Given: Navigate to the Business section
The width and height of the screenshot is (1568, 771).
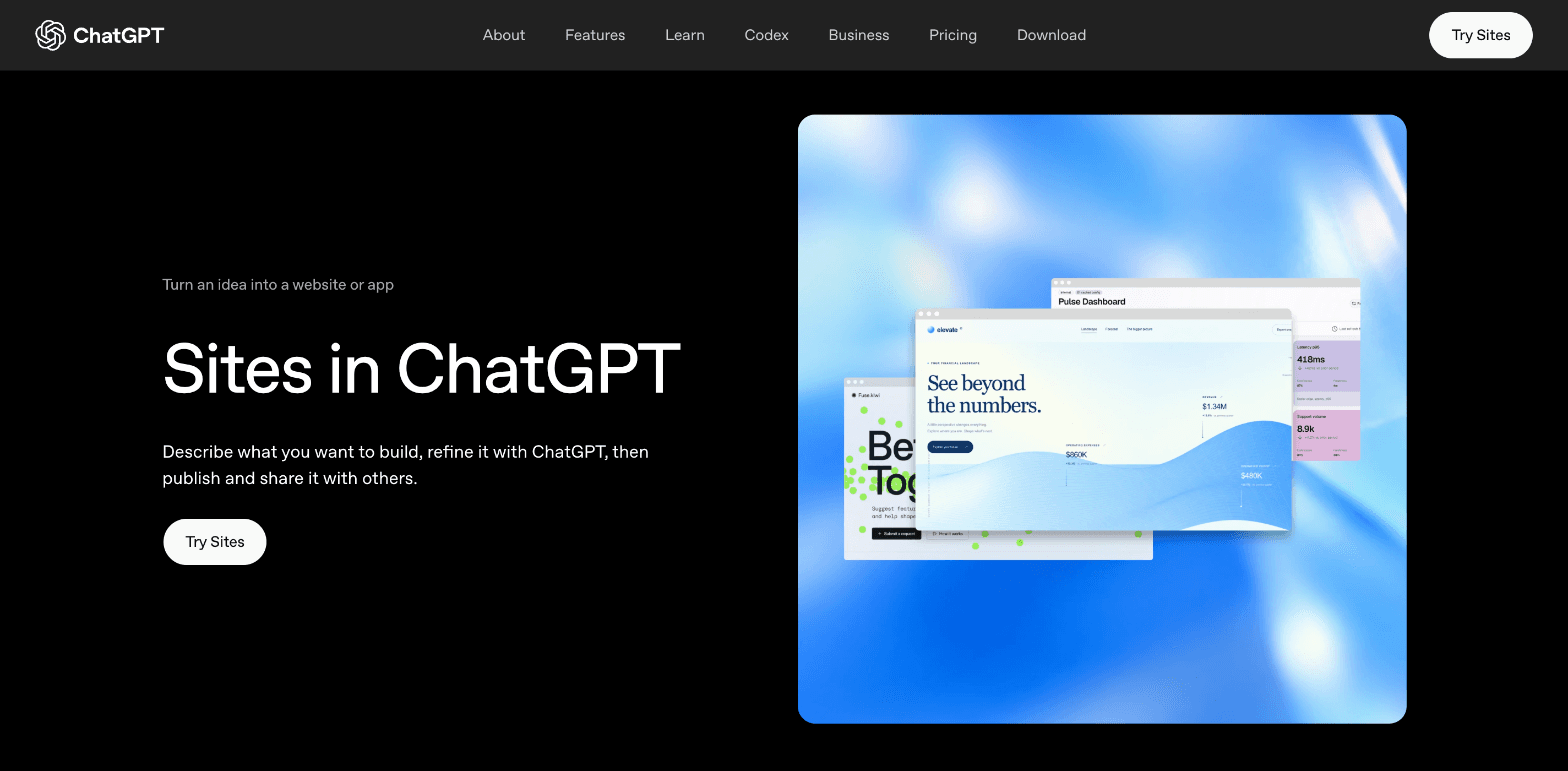Looking at the screenshot, I should (x=859, y=35).
